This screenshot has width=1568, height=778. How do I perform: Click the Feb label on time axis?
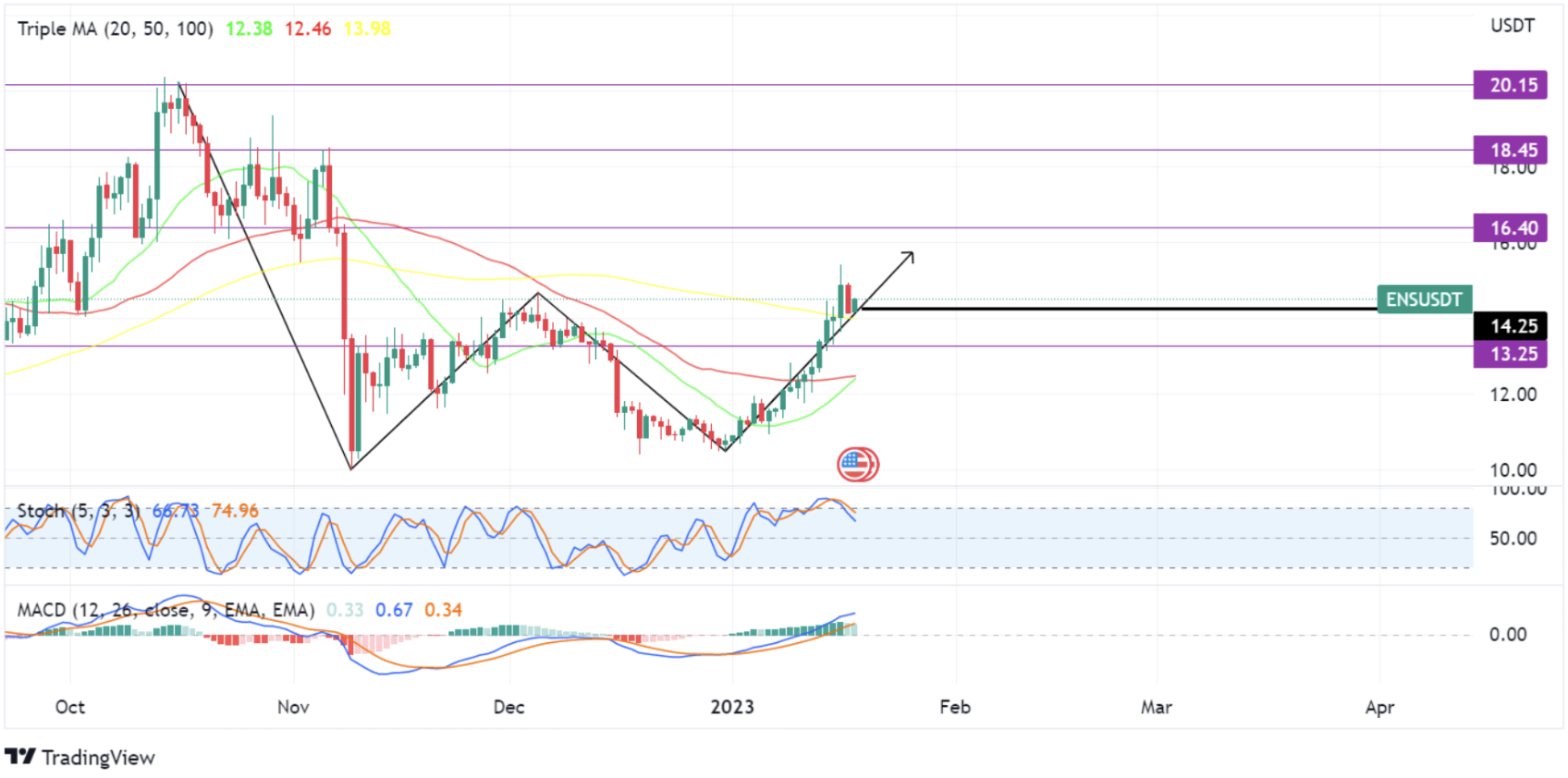pyautogui.click(x=955, y=707)
